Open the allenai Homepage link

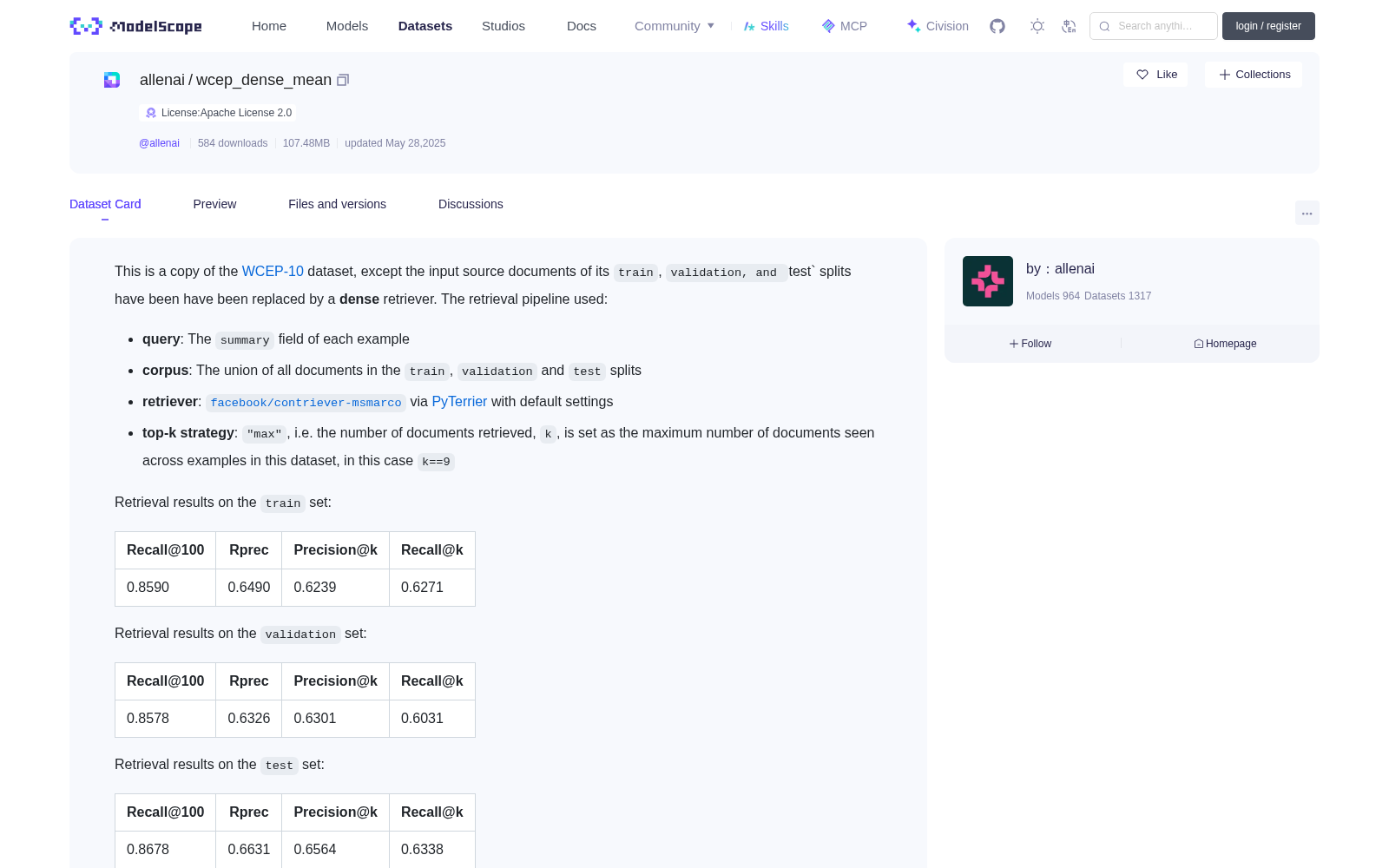pyautogui.click(x=1225, y=344)
